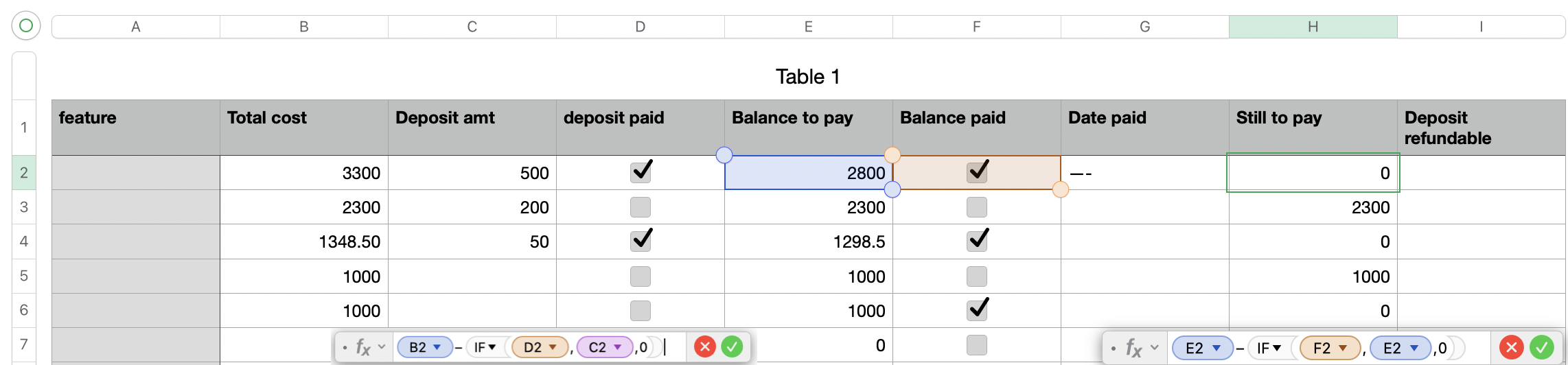Confirm the formula starting with E2
1568x365 pixels.
[1541, 348]
